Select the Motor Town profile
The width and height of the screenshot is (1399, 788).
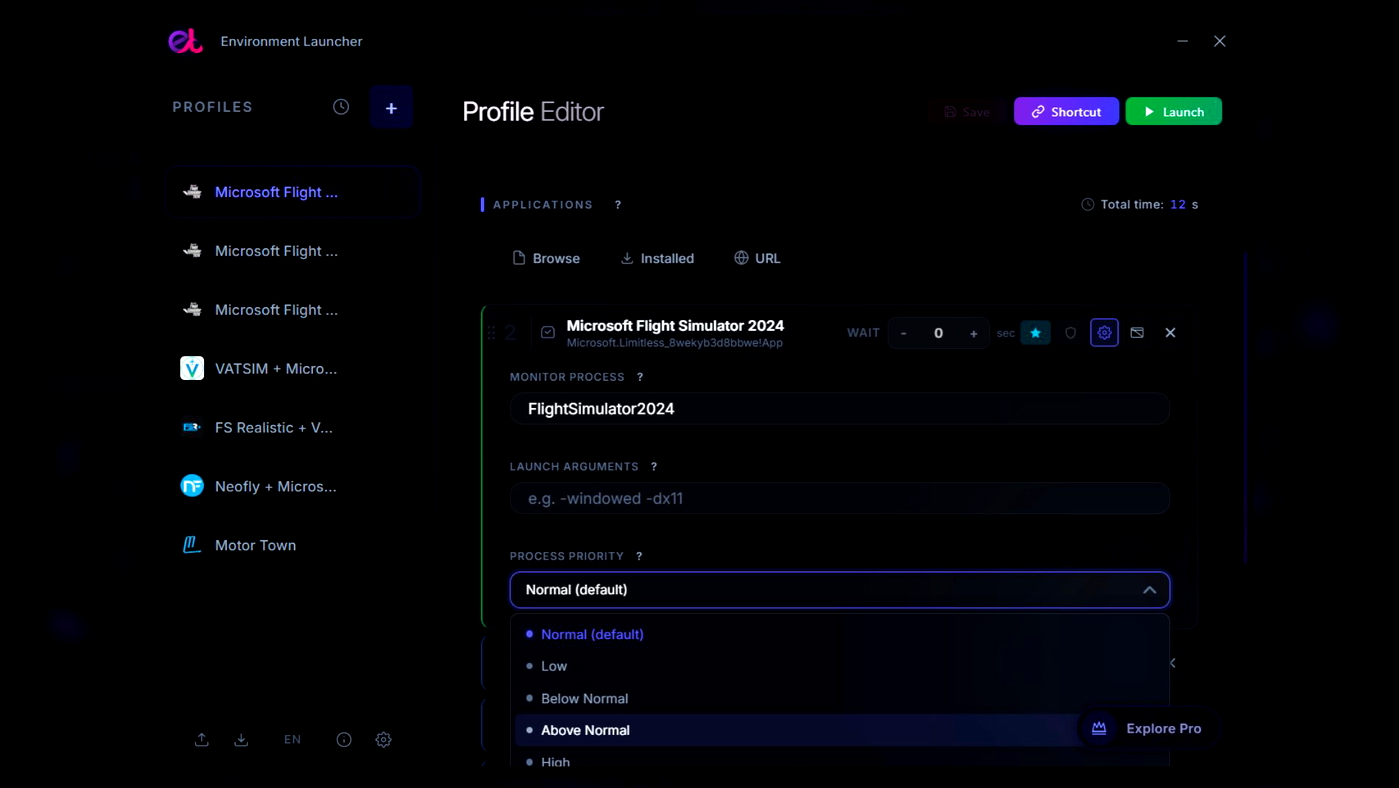coord(292,545)
